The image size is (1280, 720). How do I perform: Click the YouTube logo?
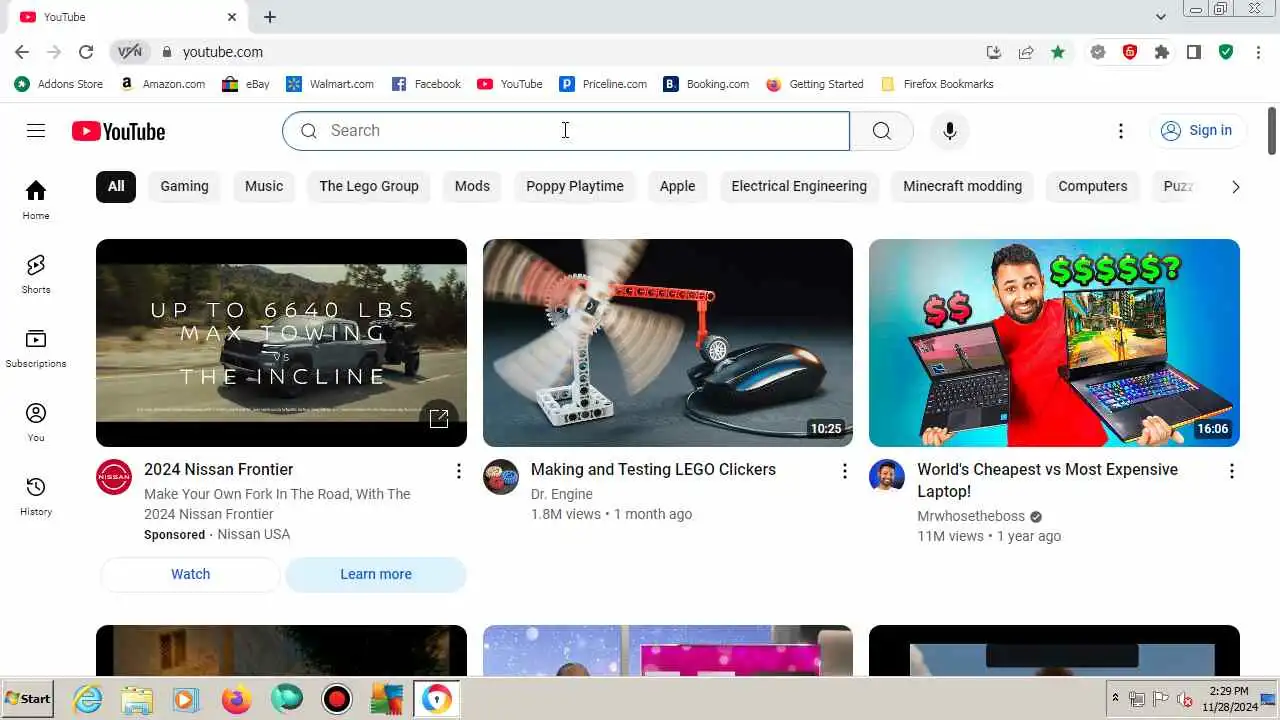(x=118, y=131)
